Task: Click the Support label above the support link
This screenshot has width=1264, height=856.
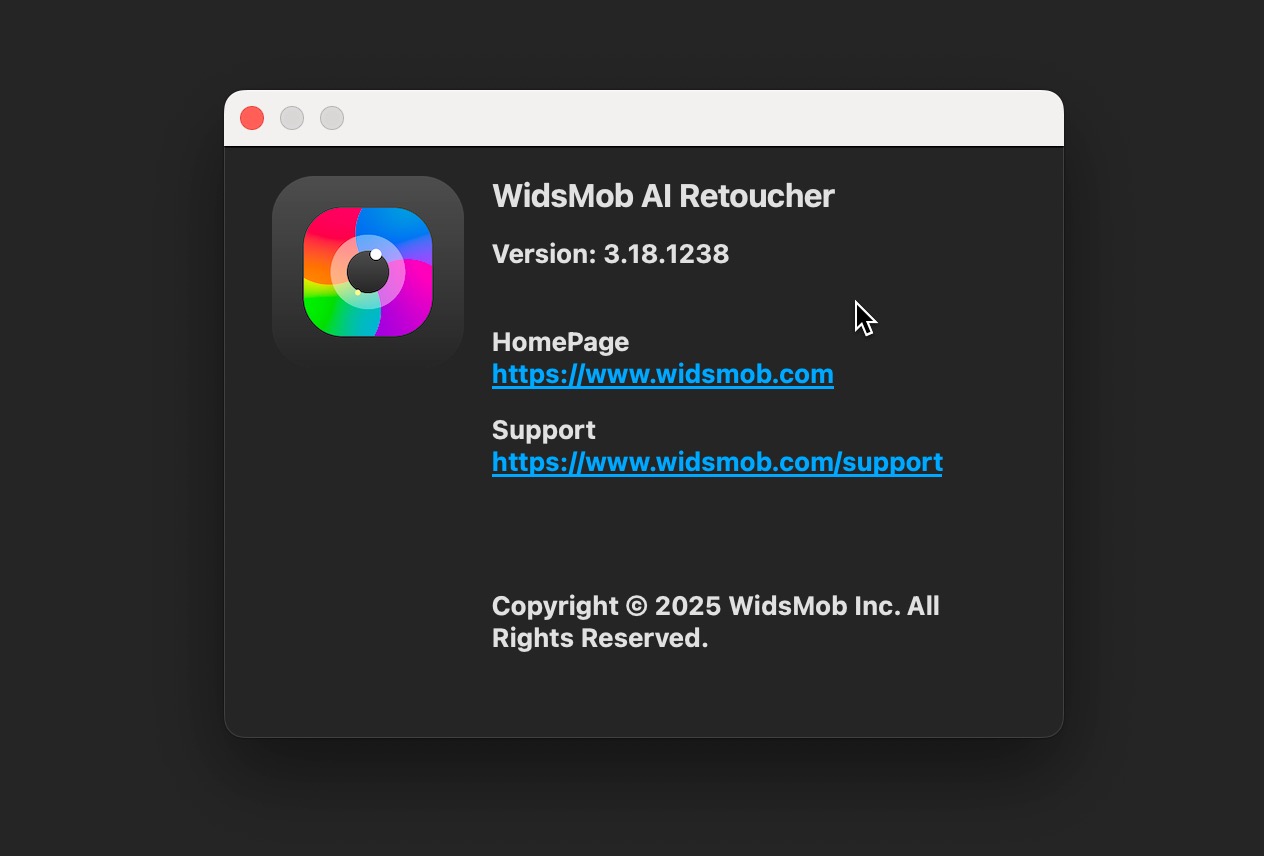Action: click(543, 430)
